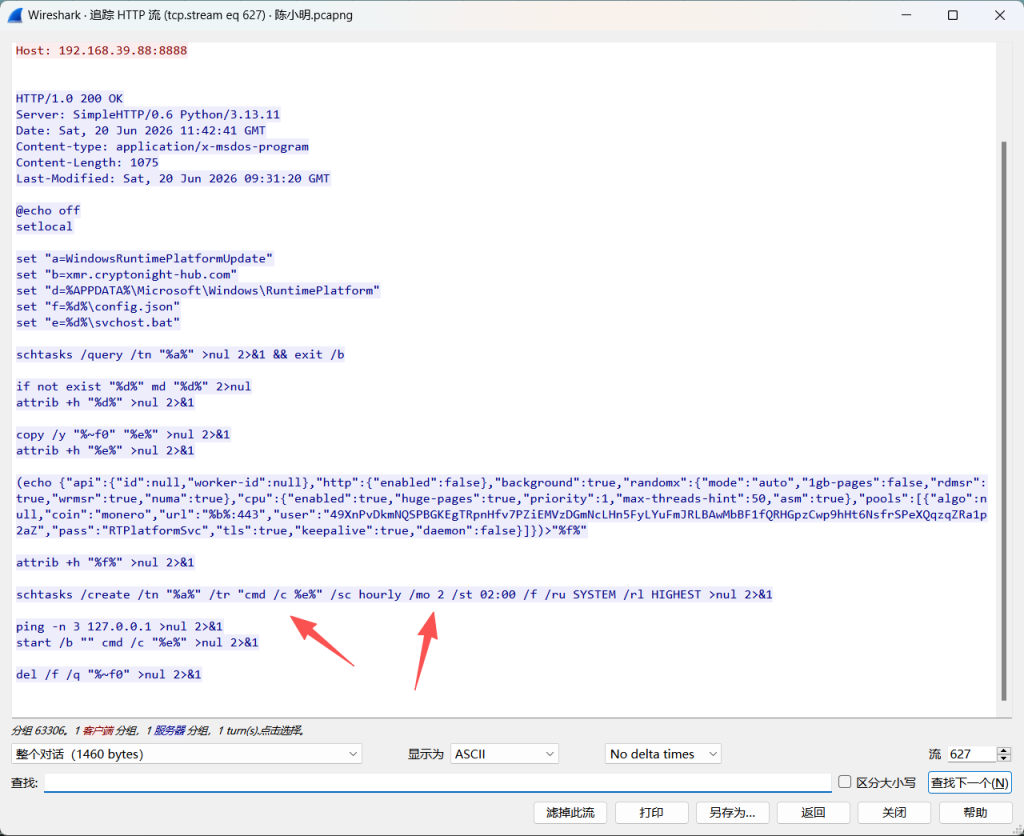This screenshot has width=1024, height=836.
Task: Click the set "a=WindowsRuntimePlatformUpdate" line
Action: coord(144,259)
